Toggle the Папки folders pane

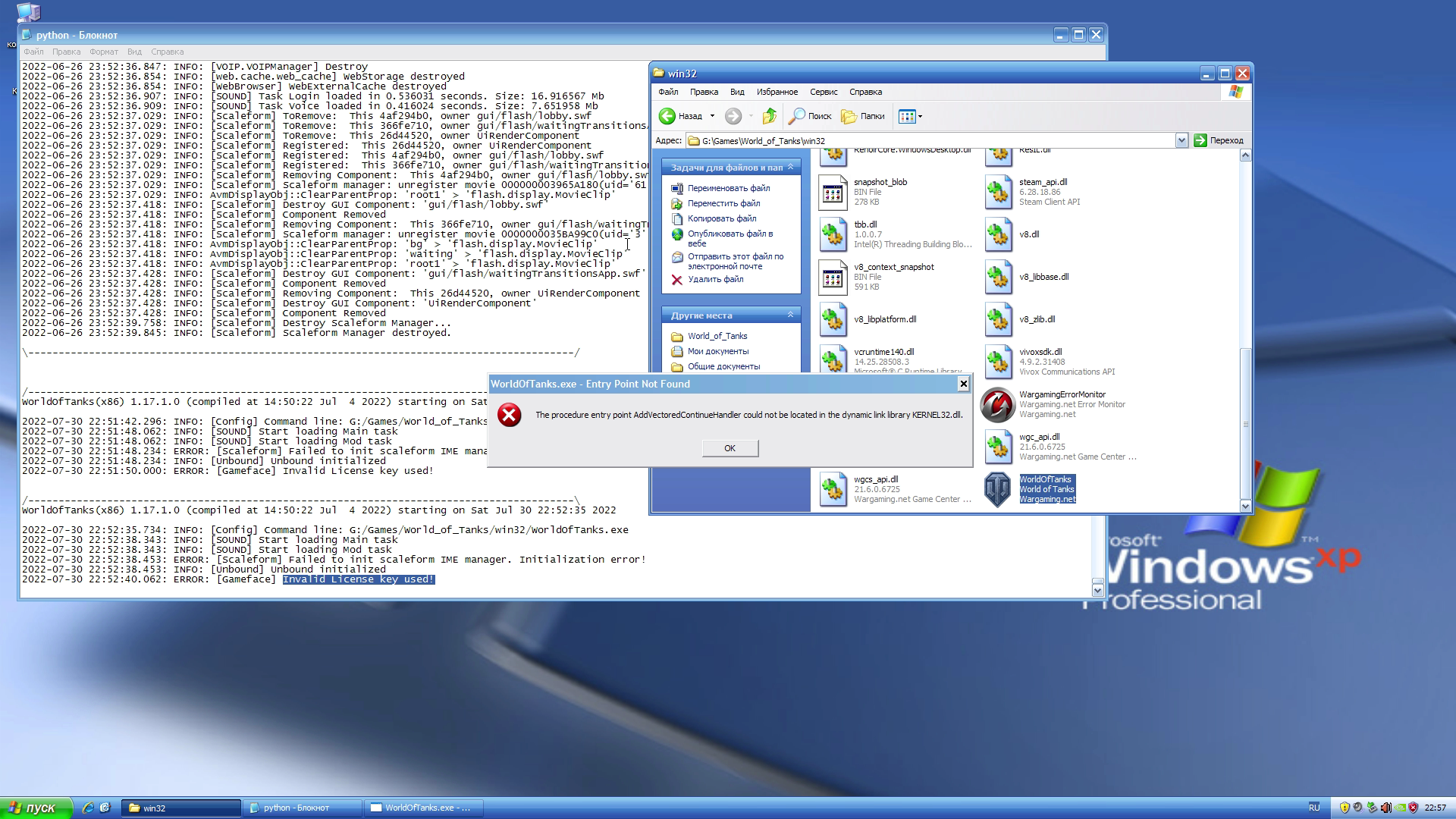864,116
